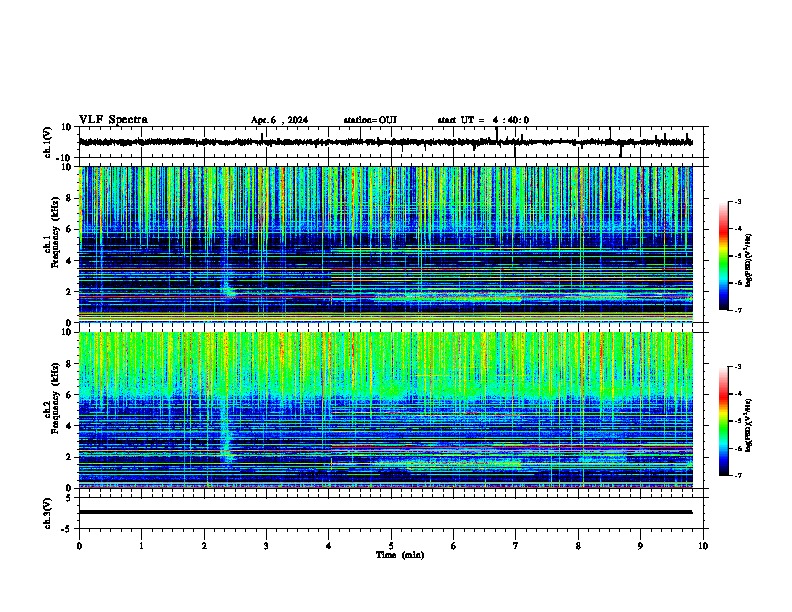Image resolution: width=792 pixels, height=612 pixels.
Task: Click the "-3" label on ch.1 colorbar
Action: [737, 201]
